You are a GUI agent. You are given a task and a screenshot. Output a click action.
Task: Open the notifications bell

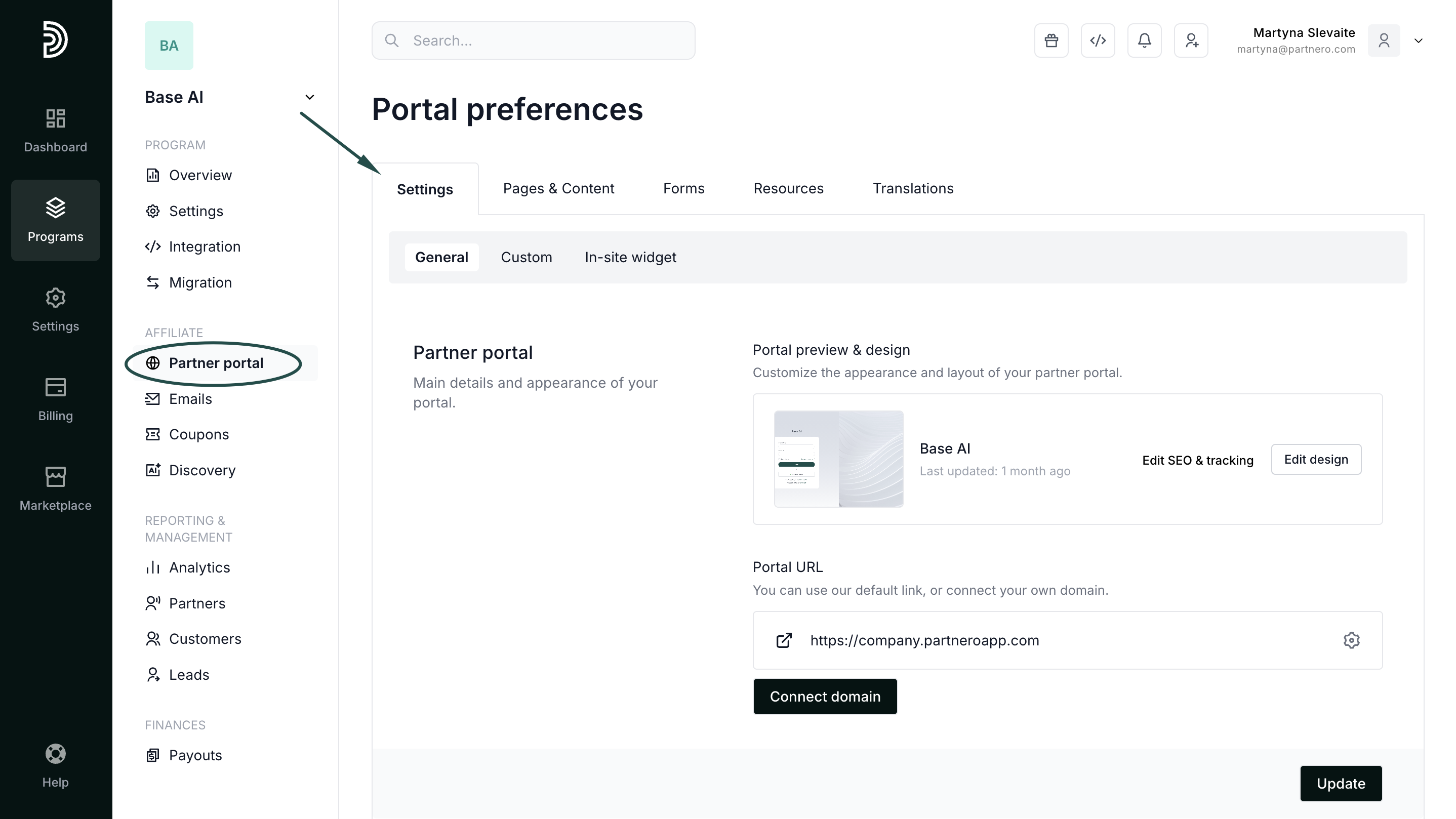tap(1145, 40)
